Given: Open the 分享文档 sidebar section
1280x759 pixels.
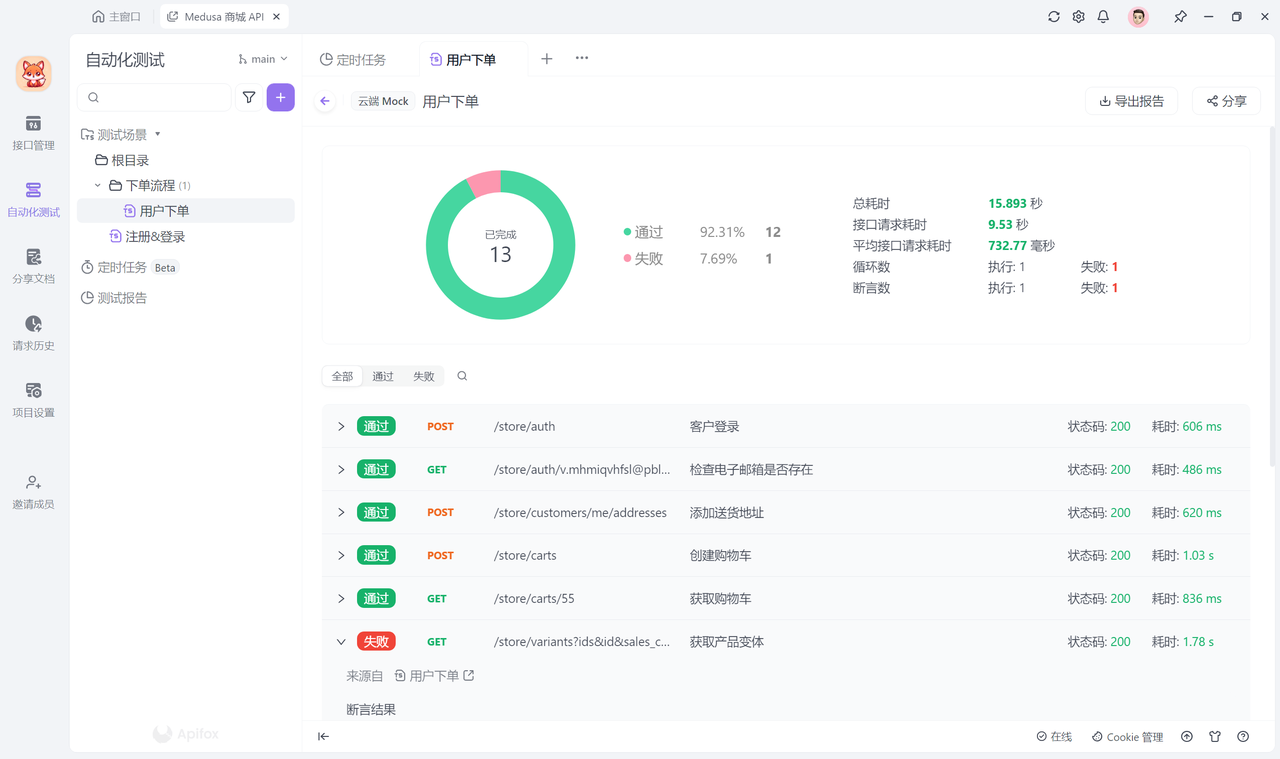Looking at the screenshot, I should tap(33, 267).
